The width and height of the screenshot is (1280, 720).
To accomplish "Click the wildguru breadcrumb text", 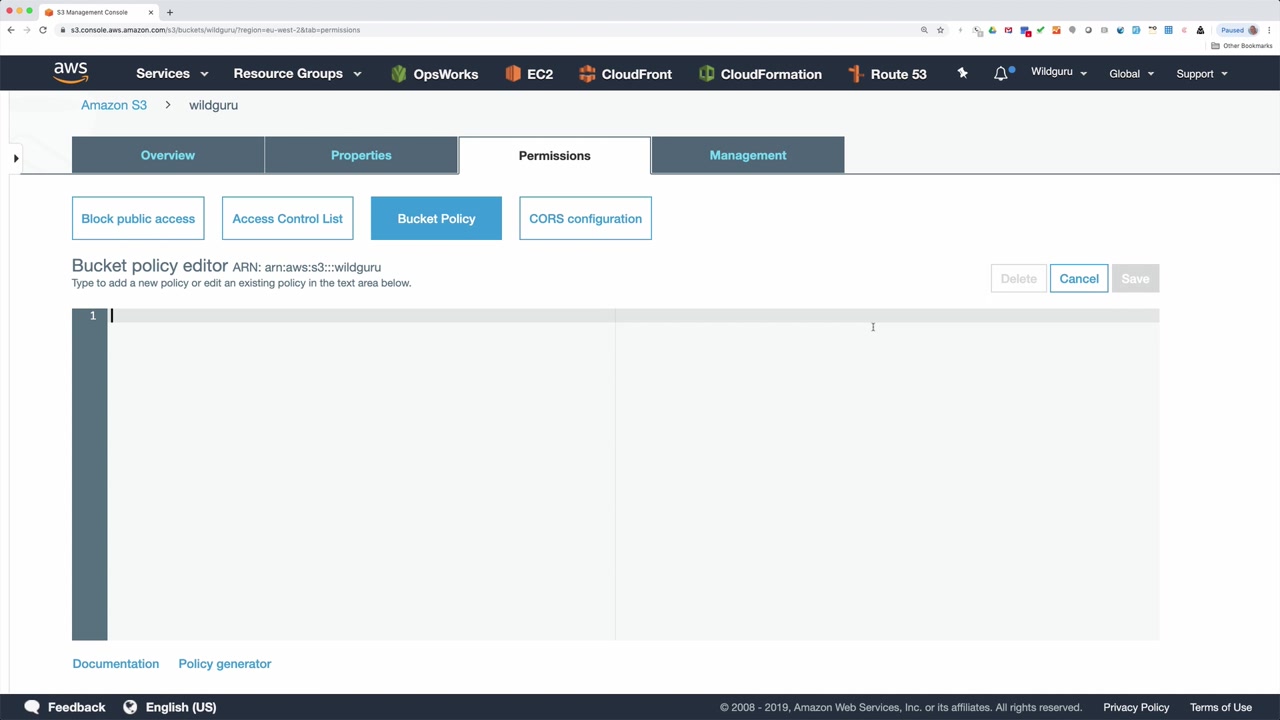I will pos(213,105).
